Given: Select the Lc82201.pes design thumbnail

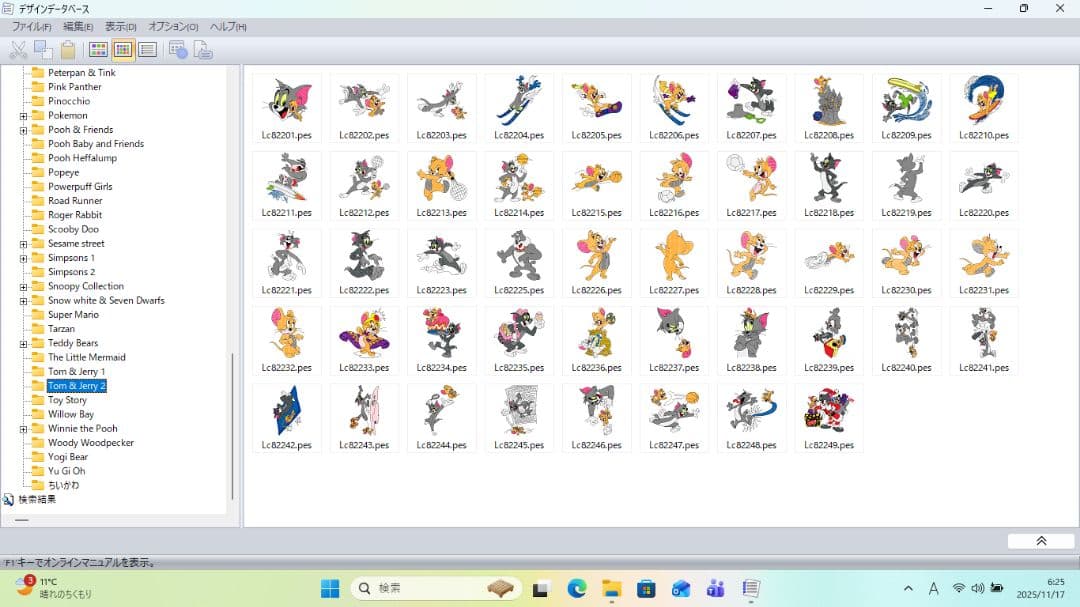Looking at the screenshot, I should click(x=286, y=108).
